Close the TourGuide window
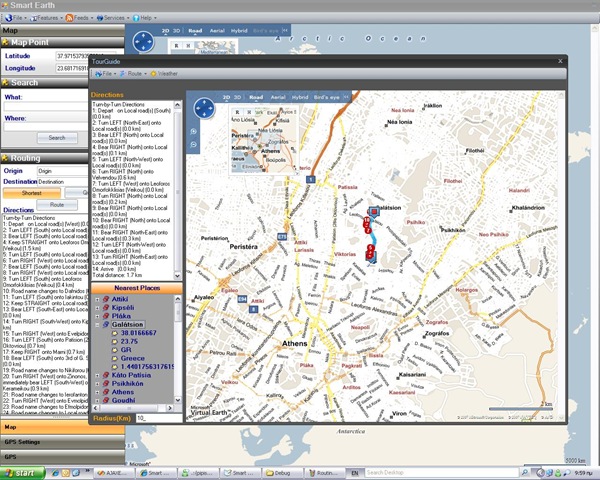Screen dimensions: 600x480 coord(560,61)
